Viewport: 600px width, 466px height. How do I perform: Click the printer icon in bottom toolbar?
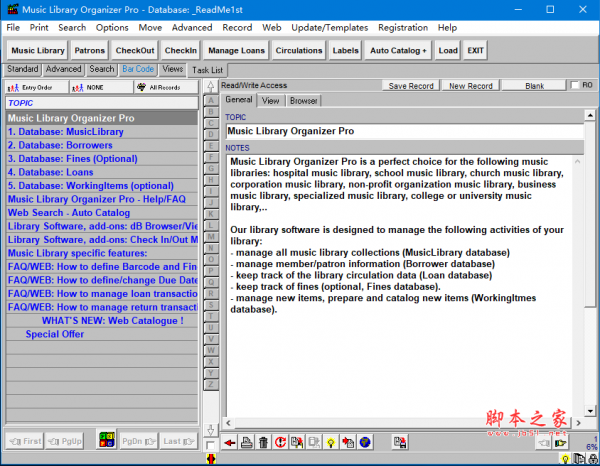tap(247, 442)
